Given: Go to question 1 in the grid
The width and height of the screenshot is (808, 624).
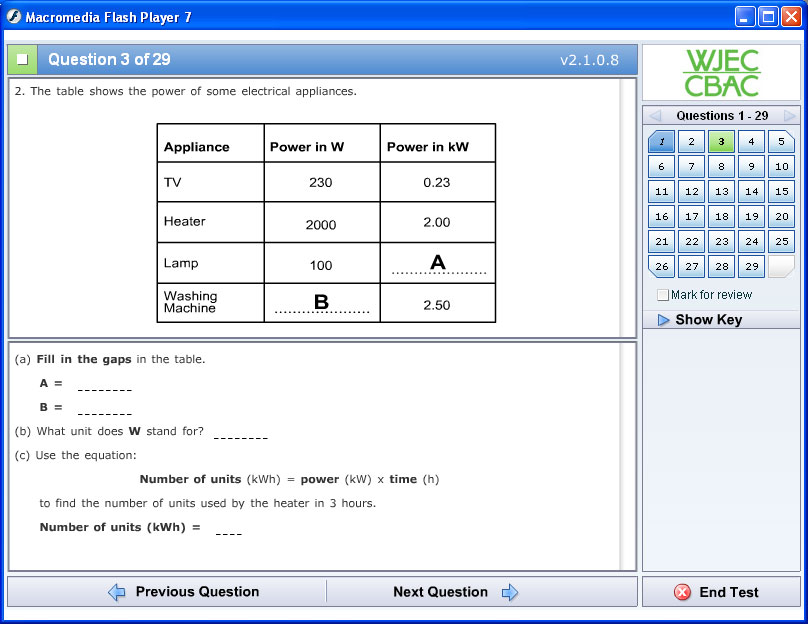Looking at the screenshot, I should point(661,141).
